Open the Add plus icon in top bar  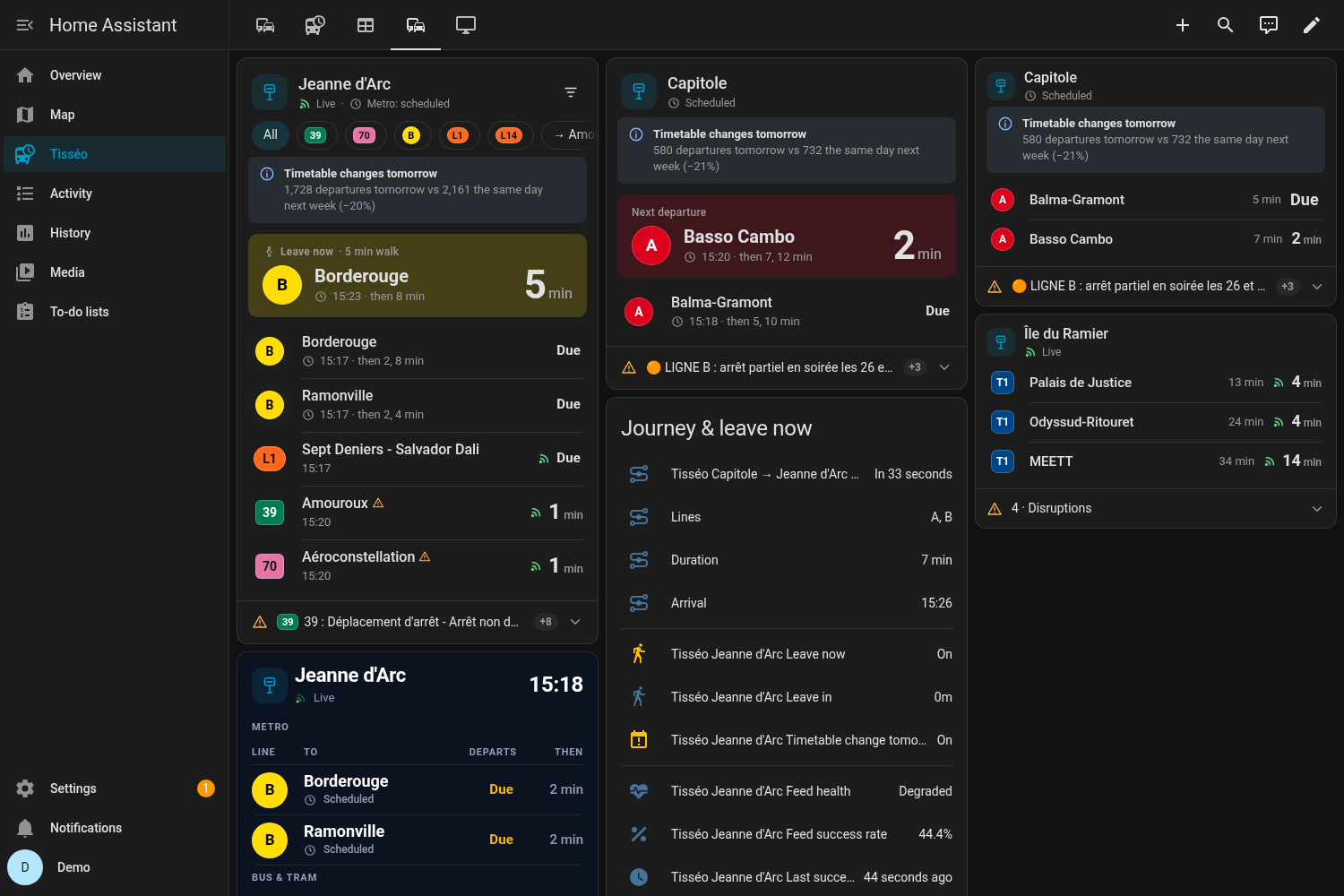(x=1183, y=25)
